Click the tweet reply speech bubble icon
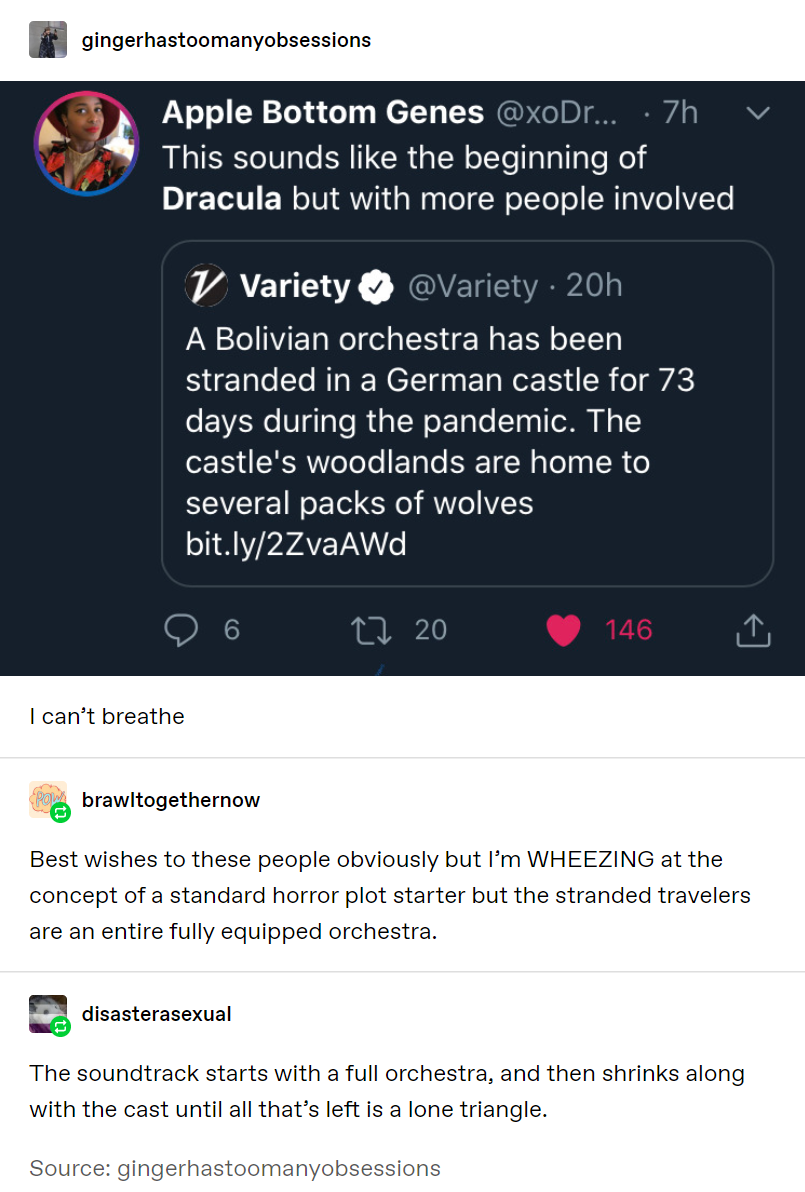The width and height of the screenshot is (805, 1192). pyautogui.click(x=182, y=630)
